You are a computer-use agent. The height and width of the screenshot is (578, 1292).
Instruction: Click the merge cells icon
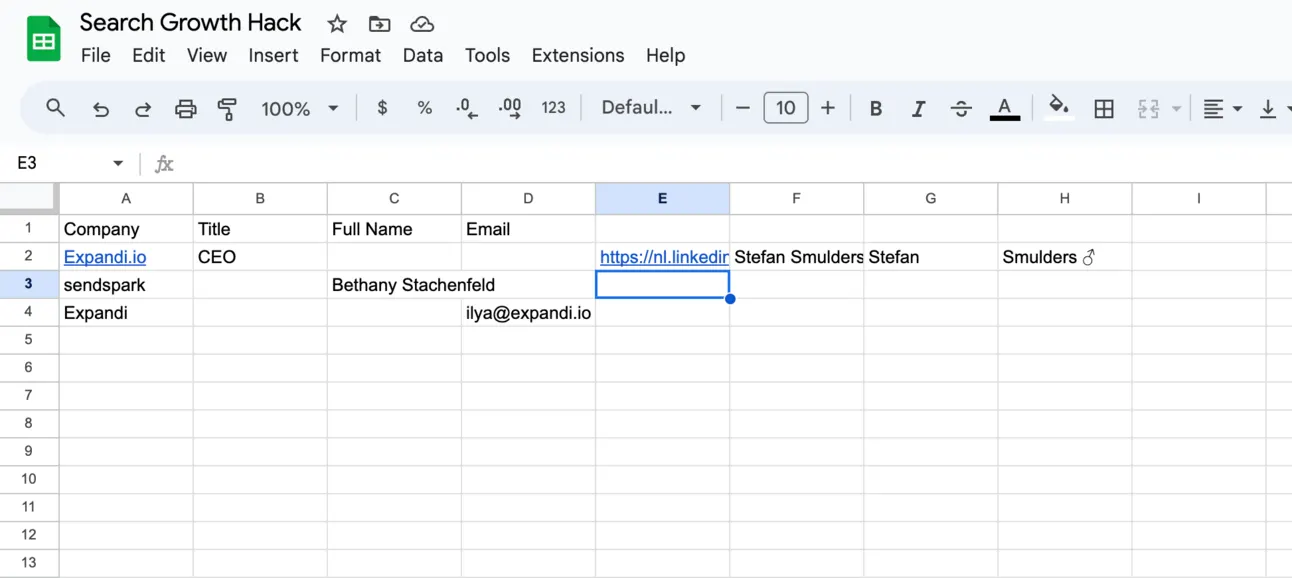[1148, 109]
